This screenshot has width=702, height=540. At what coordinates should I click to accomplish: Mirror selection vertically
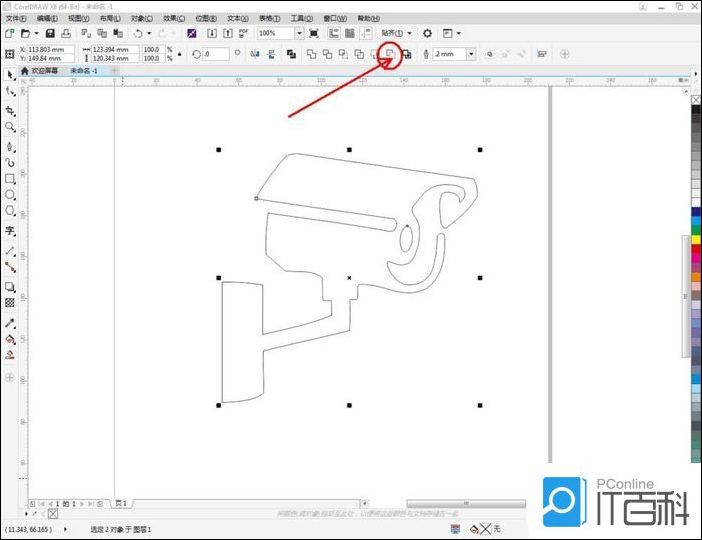271,54
